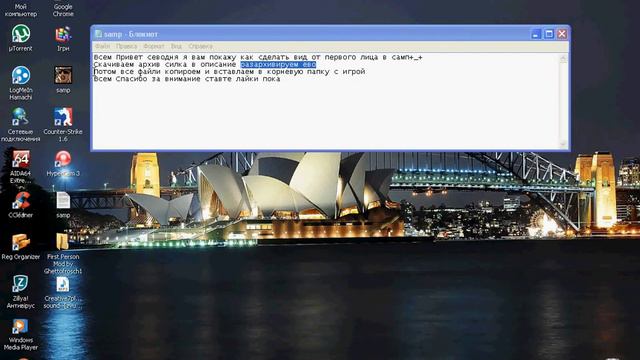Select the HyperCam 3 desktop shortcut
This screenshot has width=640, height=360.
[x=63, y=163]
